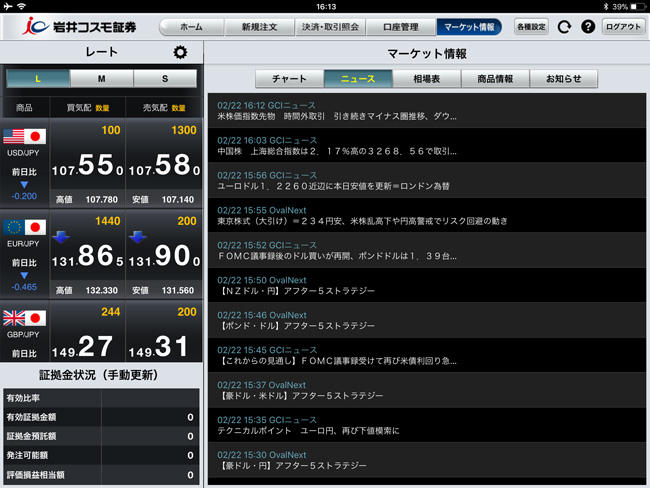Open 15:37 OvalNext Aussie US dollar strategy
Image resolution: width=650 pixels, height=488 pixels.
pyautogui.click(x=427, y=390)
